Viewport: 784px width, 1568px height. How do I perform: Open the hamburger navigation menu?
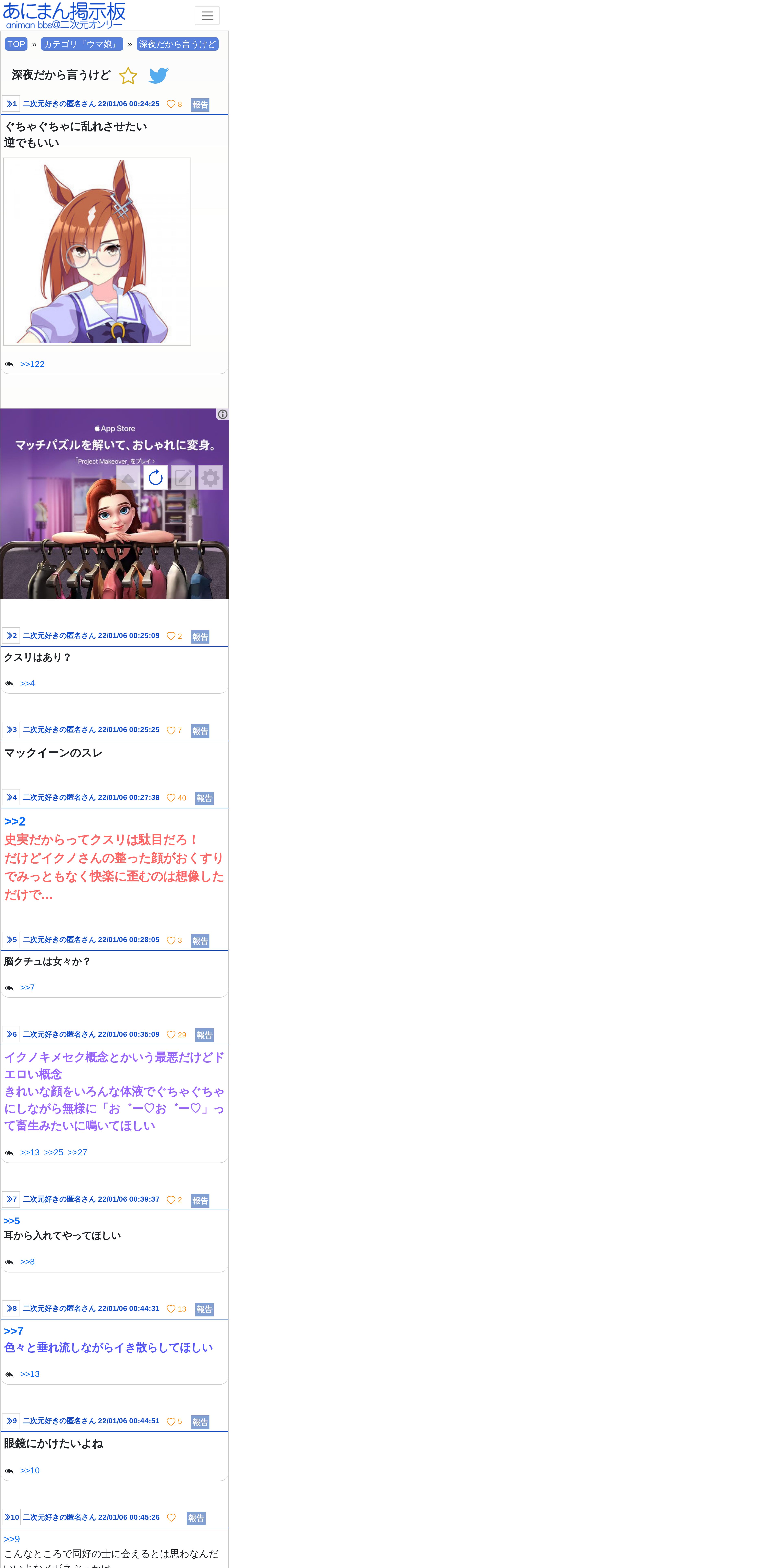click(207, 16)
